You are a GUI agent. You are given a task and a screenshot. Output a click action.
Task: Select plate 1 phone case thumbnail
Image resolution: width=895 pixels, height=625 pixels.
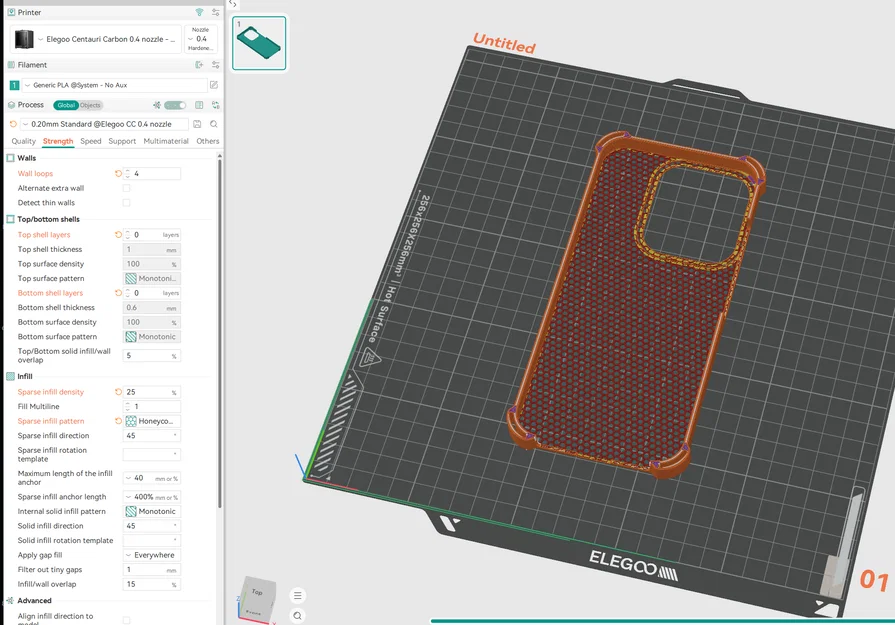pyautogui.click(x=259, y=43)
